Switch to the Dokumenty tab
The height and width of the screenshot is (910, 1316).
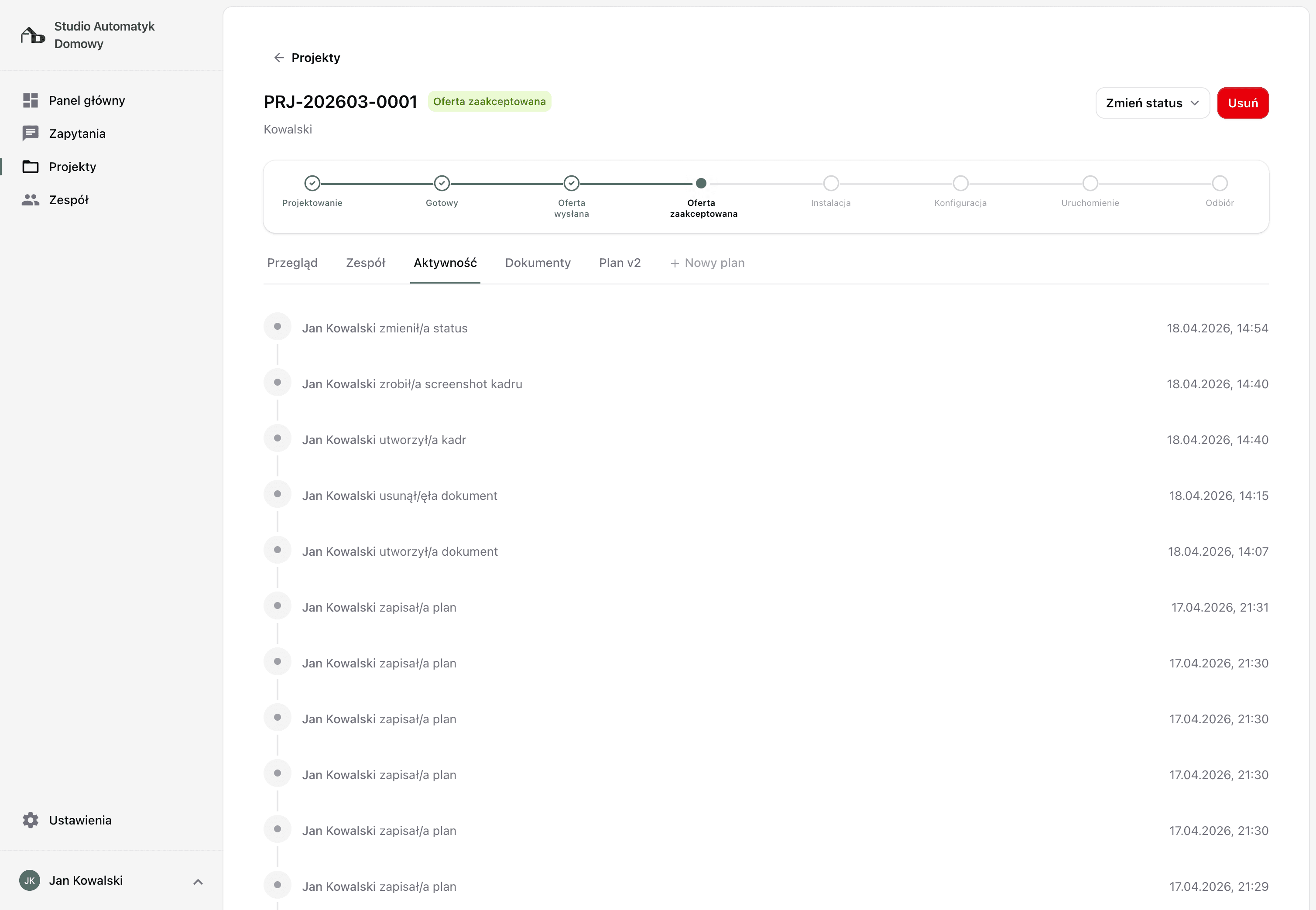tap(537, 263)
